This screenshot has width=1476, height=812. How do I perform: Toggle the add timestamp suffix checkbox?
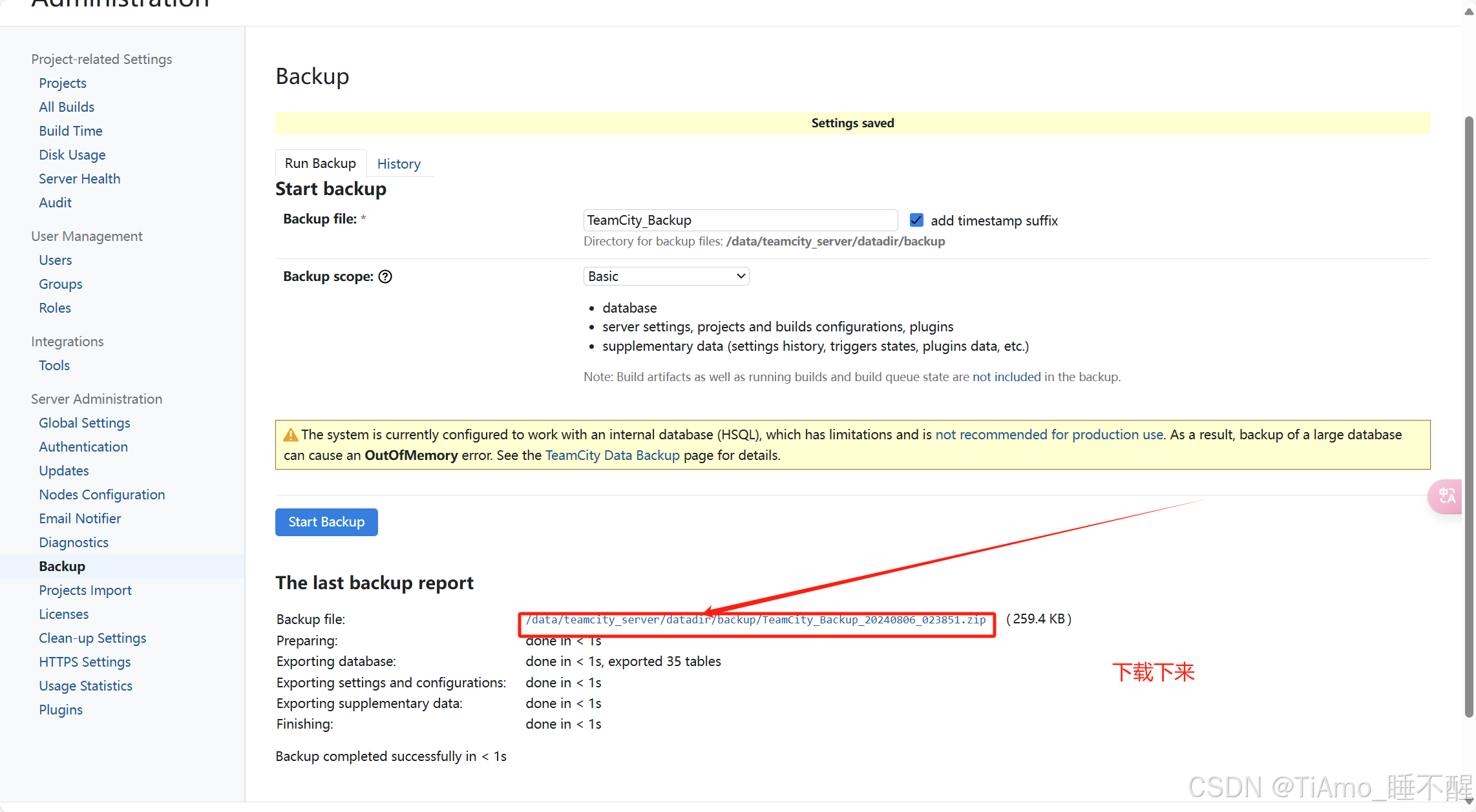tap(916, 220)
